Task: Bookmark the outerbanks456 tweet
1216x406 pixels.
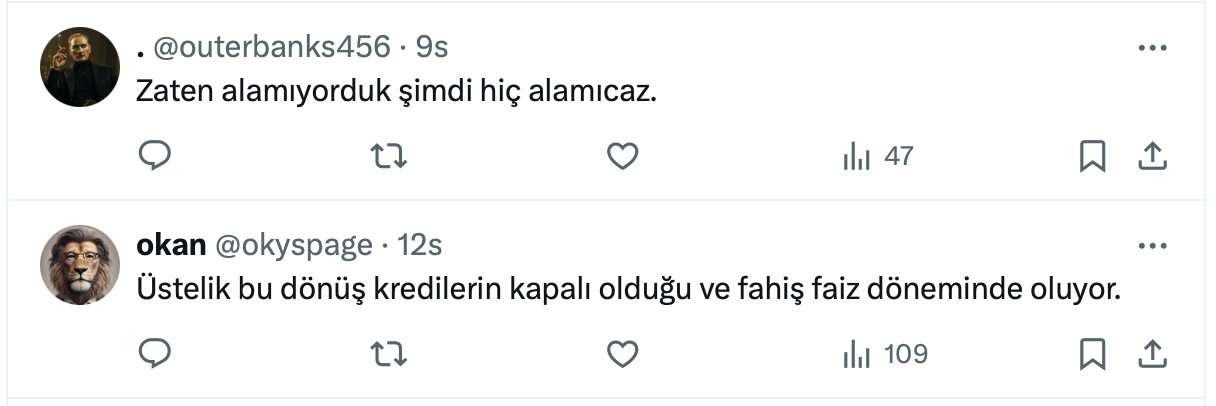Action: (x=1092, y=156)
